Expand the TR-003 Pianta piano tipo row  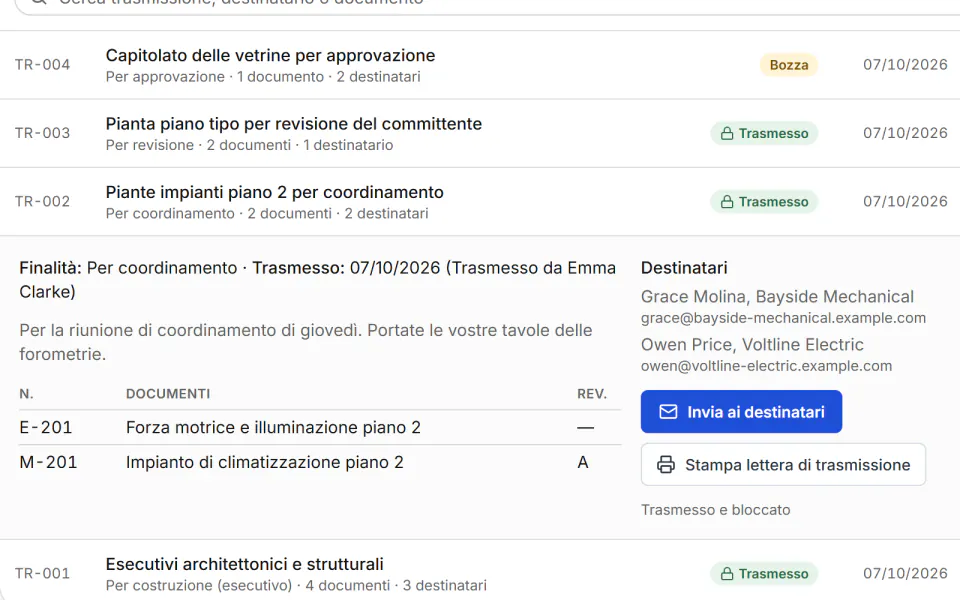click(x=480, y=133)
